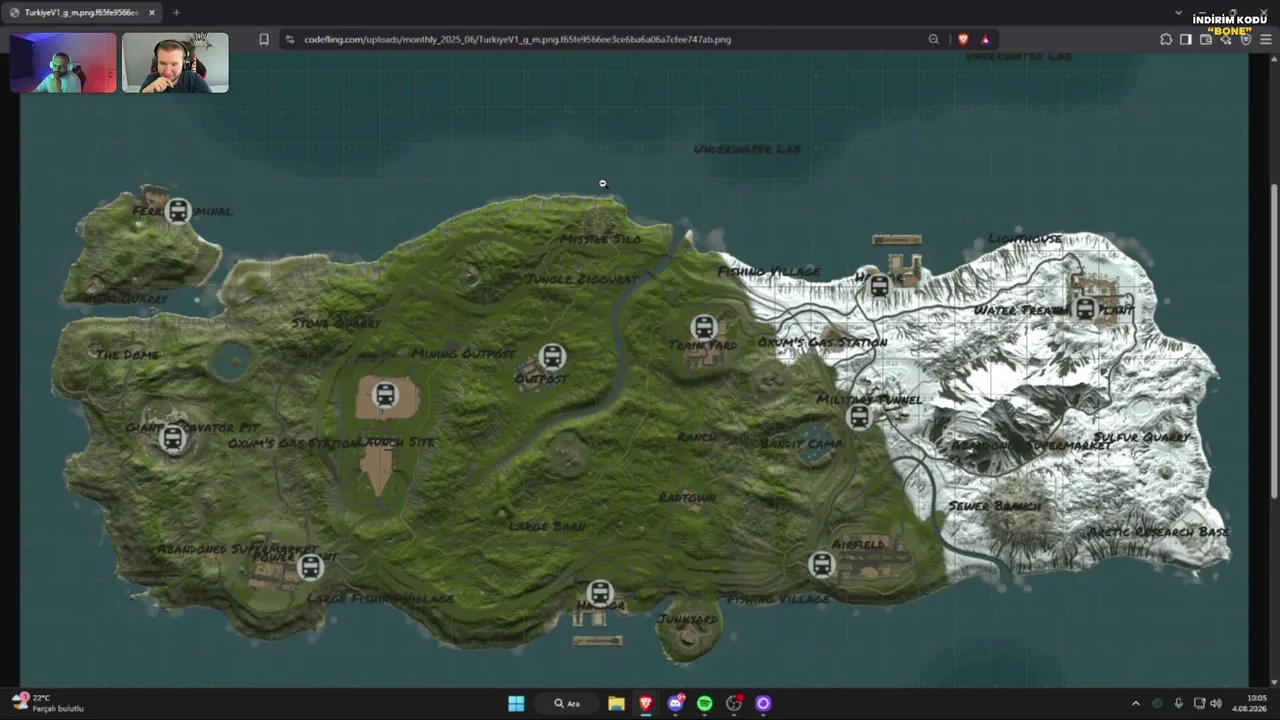The height and width of the screenshot is (720, 1280).
Task: Click the Brave browser taskbar icon
Action: (646, 703)
